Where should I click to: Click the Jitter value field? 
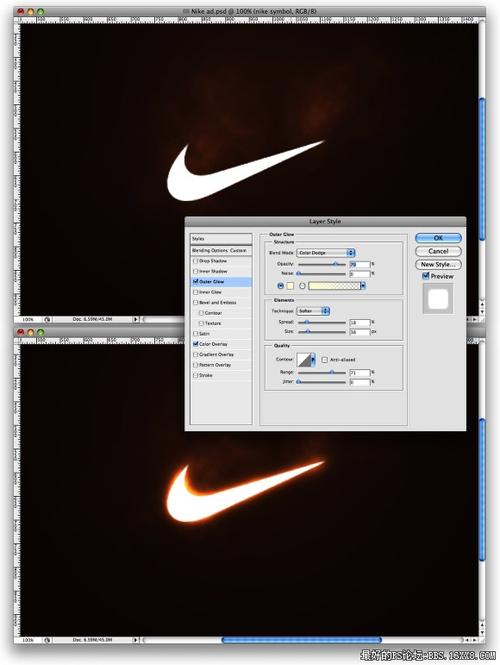tap(360, 382)
